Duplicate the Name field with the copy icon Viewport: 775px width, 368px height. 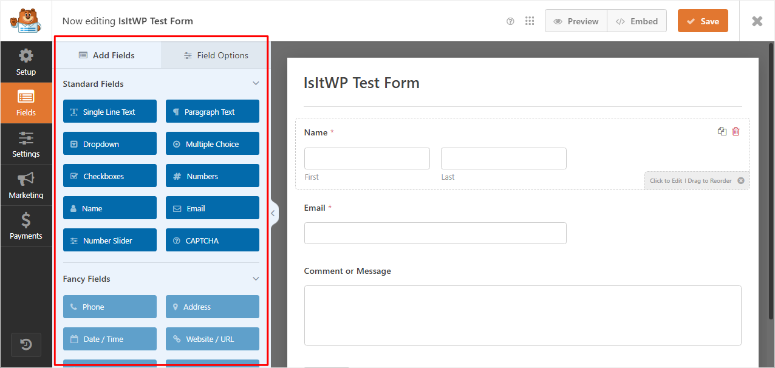pyautogui.click(x=722, y=132)
